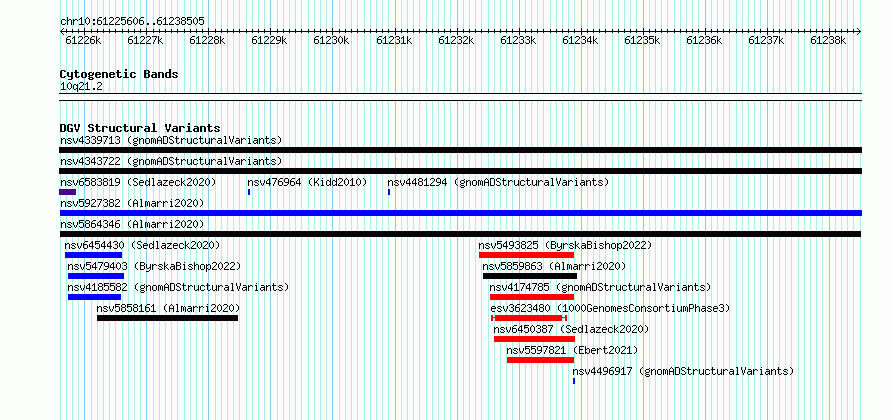Click the 61230k ruler position
This screenshot has height=420, width=890.
pos(331,40)
